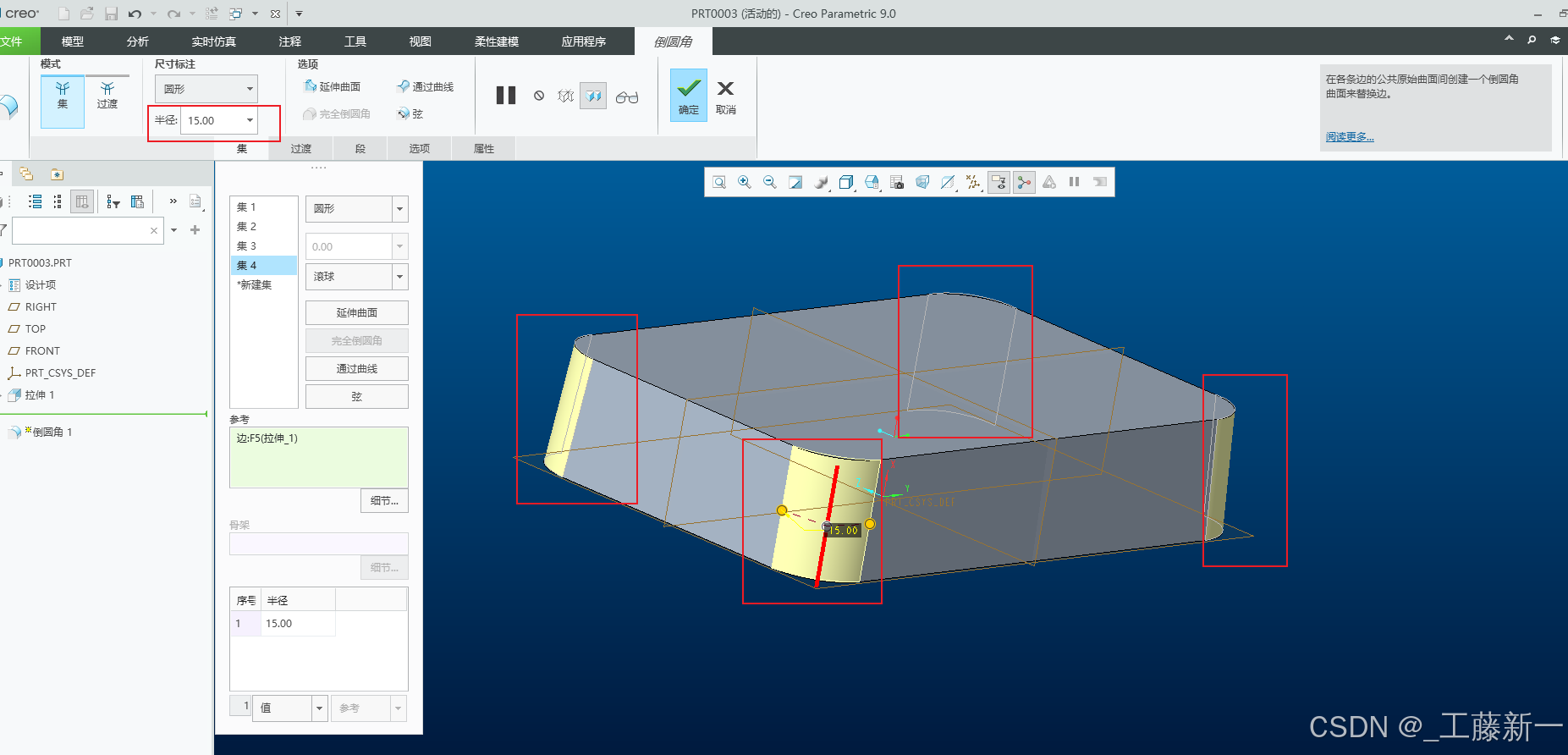1568x755 pixels.
Task: Click the 延伸曲面 button in sets panel
Action: tap(357, 312)
